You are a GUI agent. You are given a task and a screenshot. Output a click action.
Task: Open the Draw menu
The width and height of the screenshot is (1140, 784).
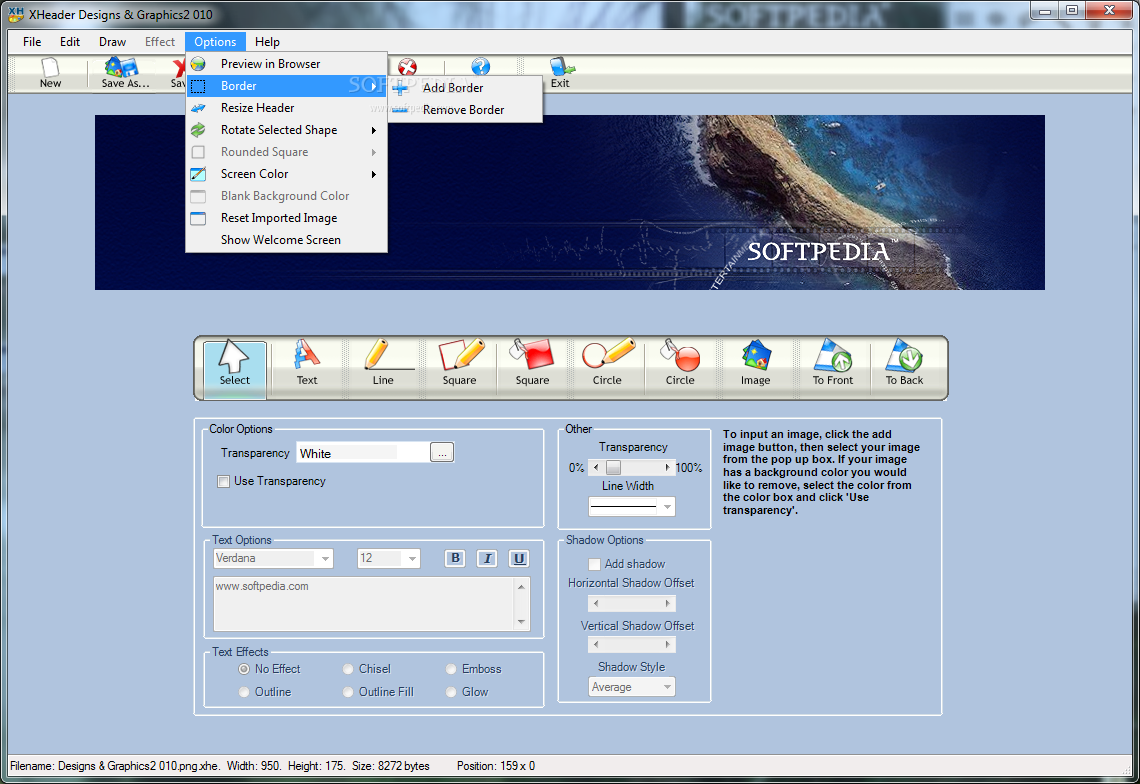click(x=113, y=41)
